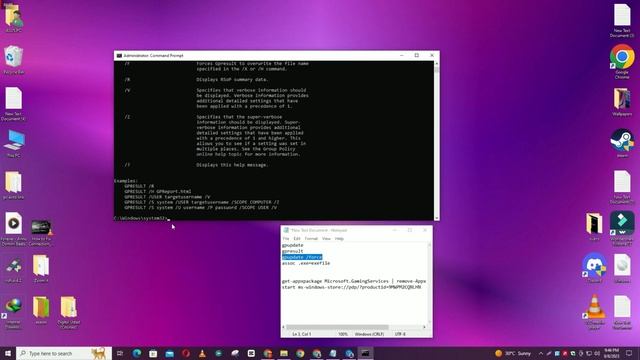Click the 'gpresult' line in Notepad
Viewport: 640px width, 360px height.
(x=293, y=251)
